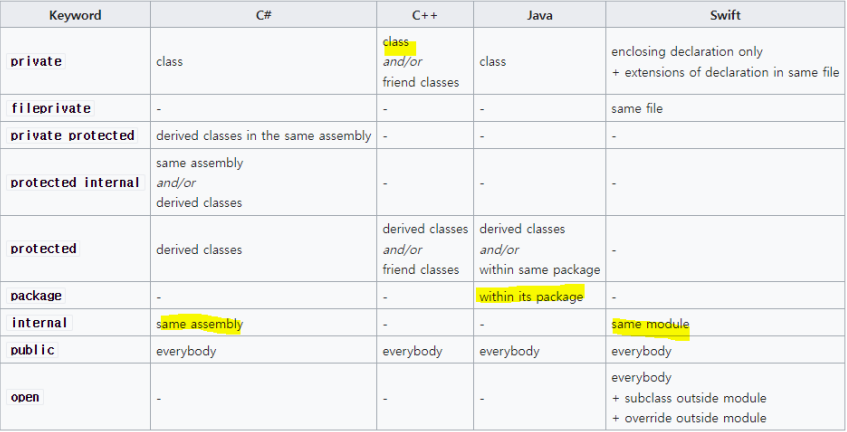Select "everybody" in Swift public row
Image resolution: width=847 pixels, height=432 pixels.
click(x=641, y=351)
